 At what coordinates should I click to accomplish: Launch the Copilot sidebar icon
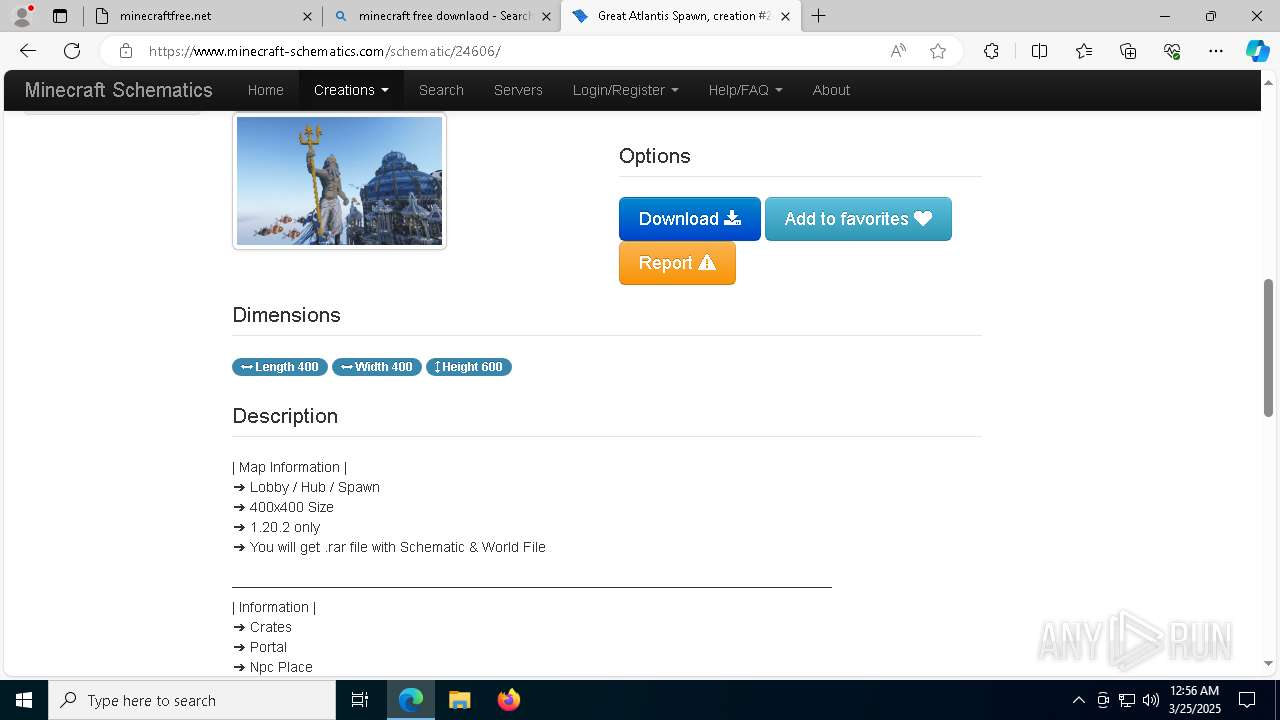click(1257, 51)
